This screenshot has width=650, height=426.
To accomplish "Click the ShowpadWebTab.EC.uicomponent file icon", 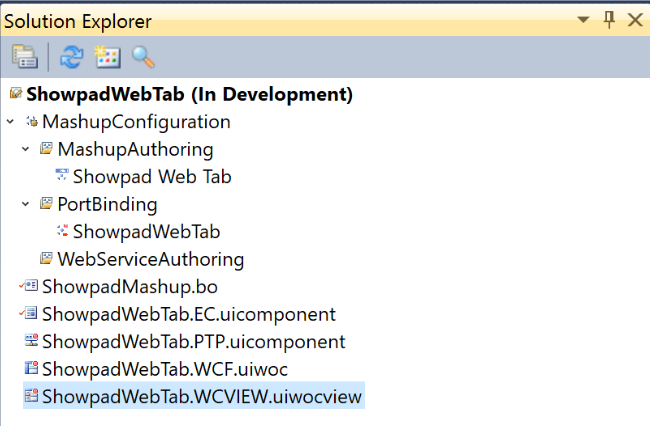I will point(30,314).
